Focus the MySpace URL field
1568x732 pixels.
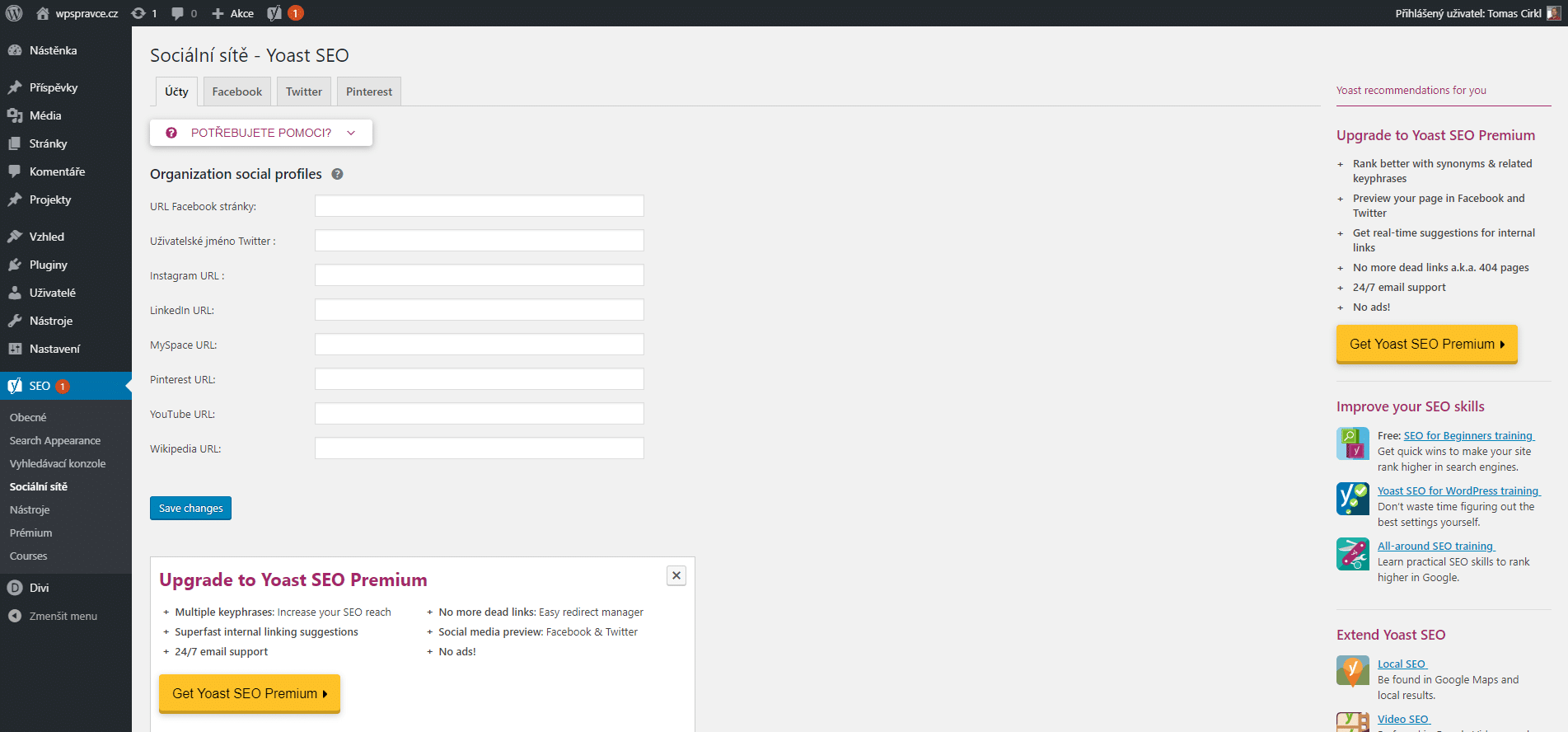[x=480, y=345]
